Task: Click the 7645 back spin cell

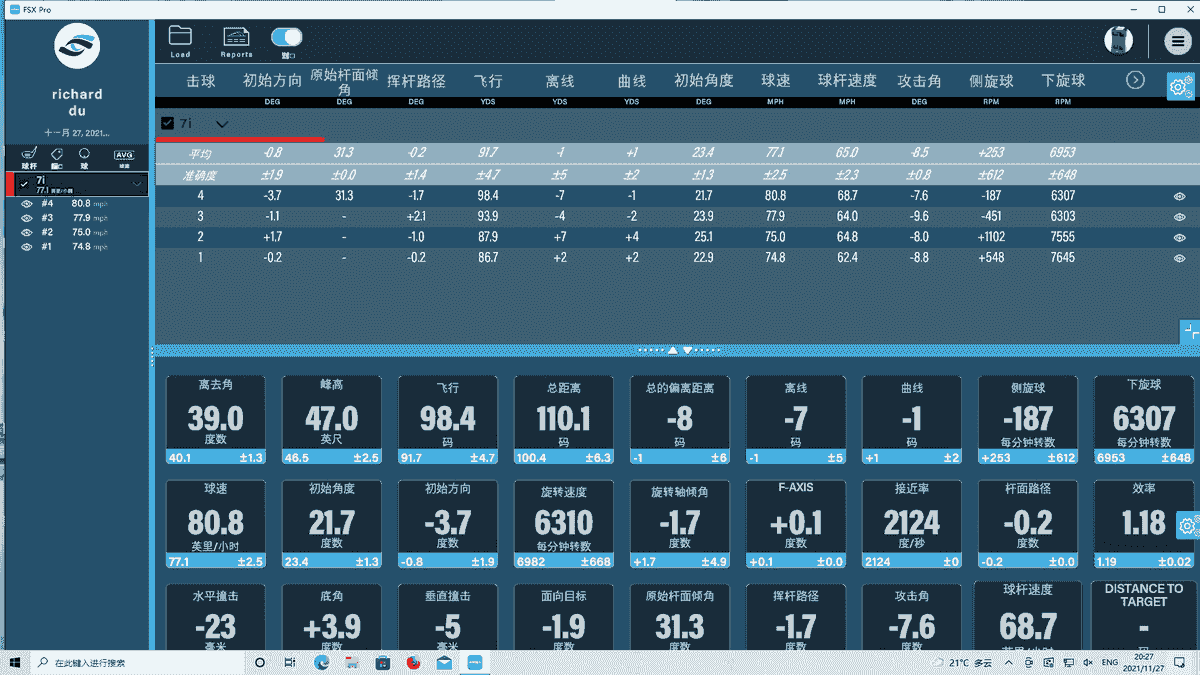Action: (x=1063, y=258)
